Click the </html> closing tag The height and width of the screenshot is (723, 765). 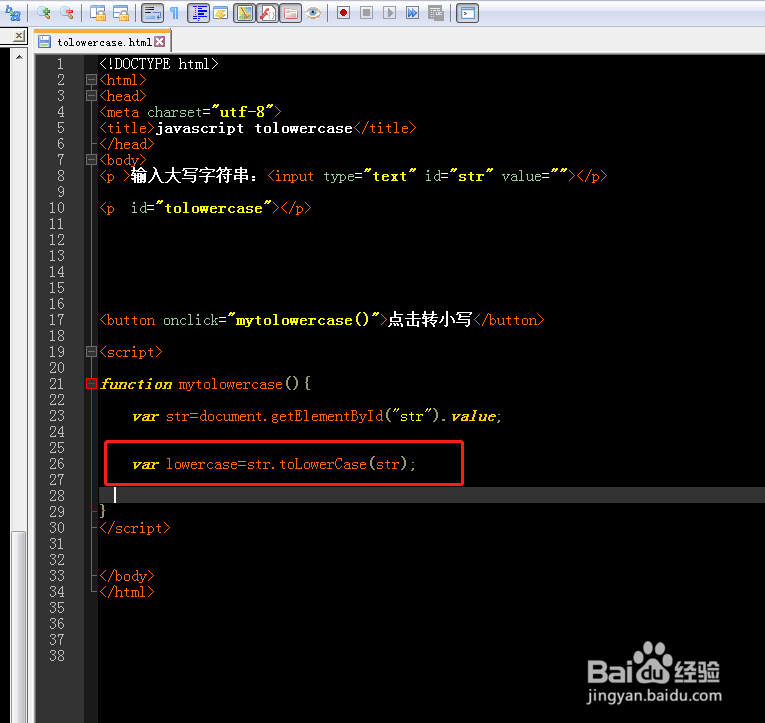click(127, 592)
